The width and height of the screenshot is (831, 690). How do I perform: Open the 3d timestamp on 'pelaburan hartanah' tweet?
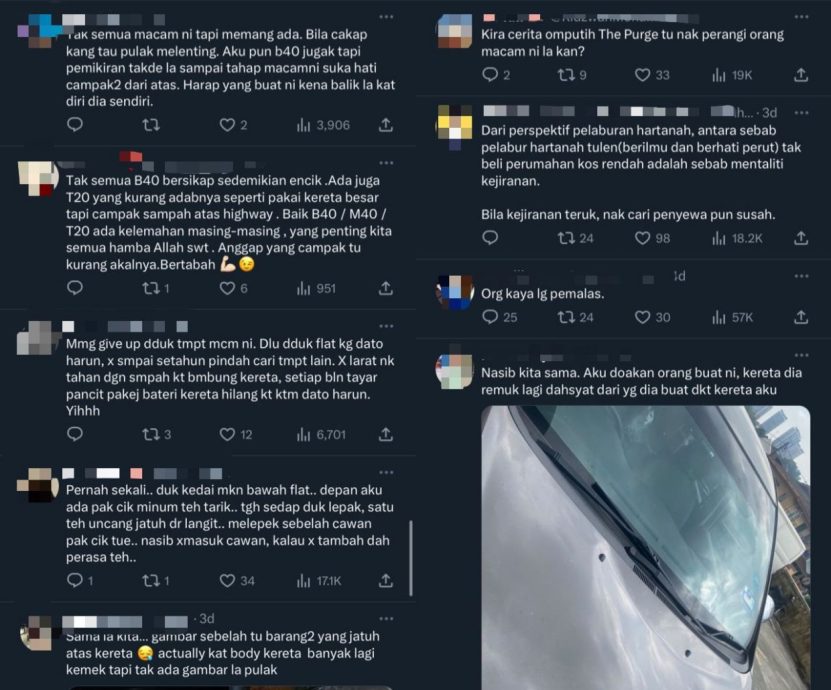pyautogui.click(x=770, y=112)
